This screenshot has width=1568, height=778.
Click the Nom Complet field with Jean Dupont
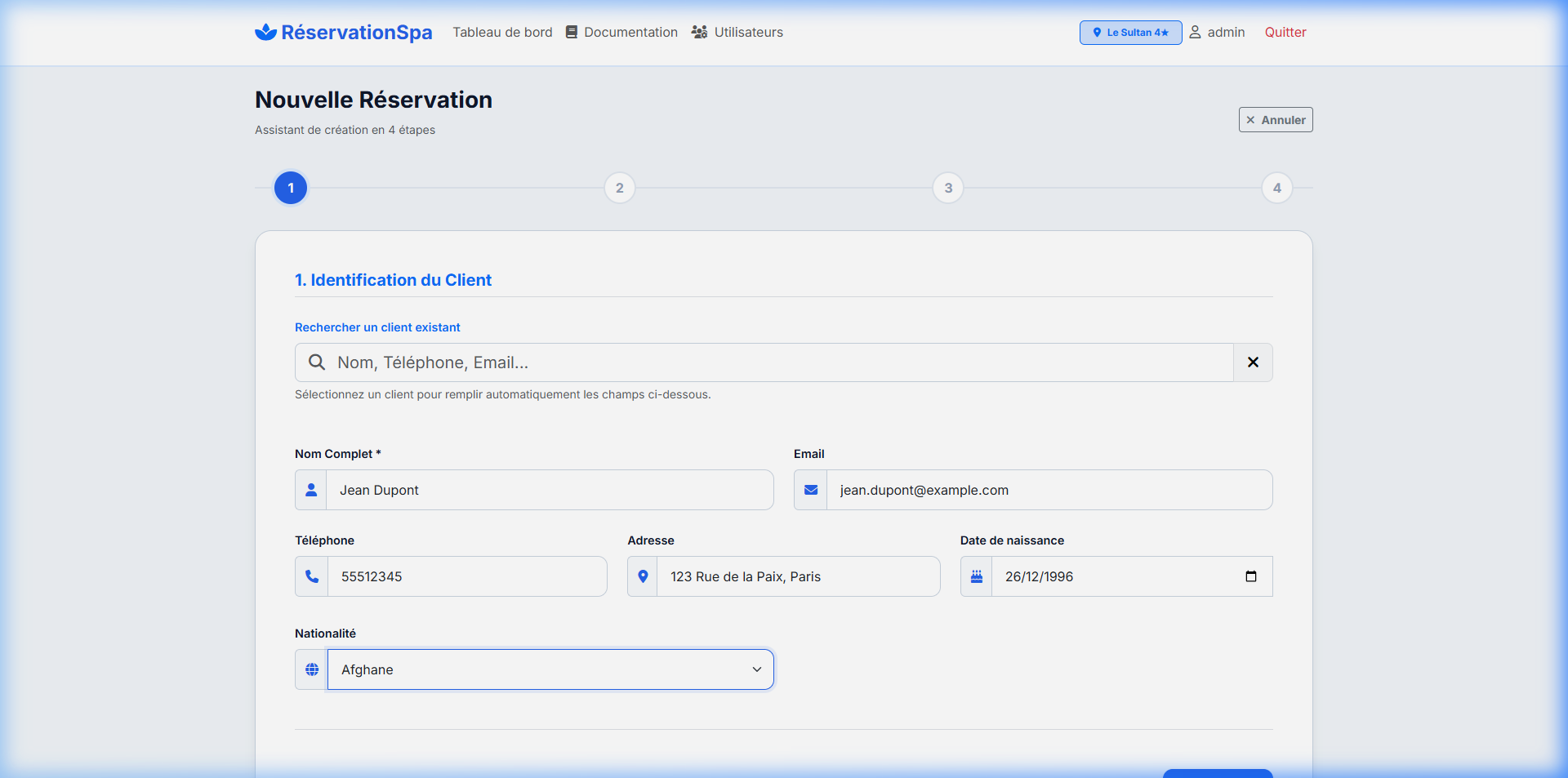point(550,490)
